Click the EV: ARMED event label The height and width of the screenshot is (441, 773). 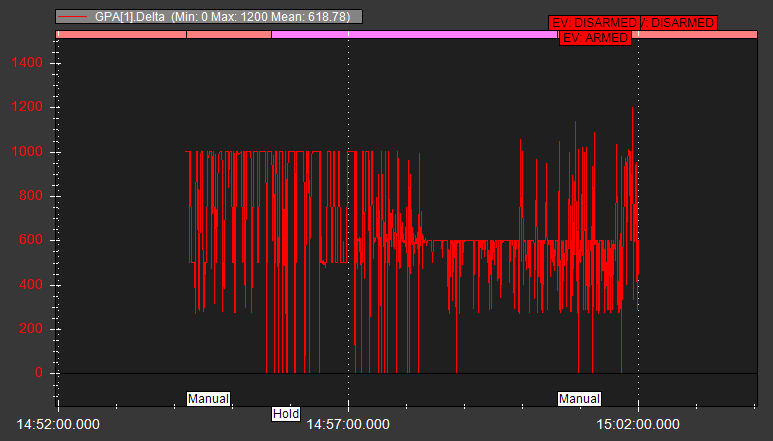click(x=595, y=38)
